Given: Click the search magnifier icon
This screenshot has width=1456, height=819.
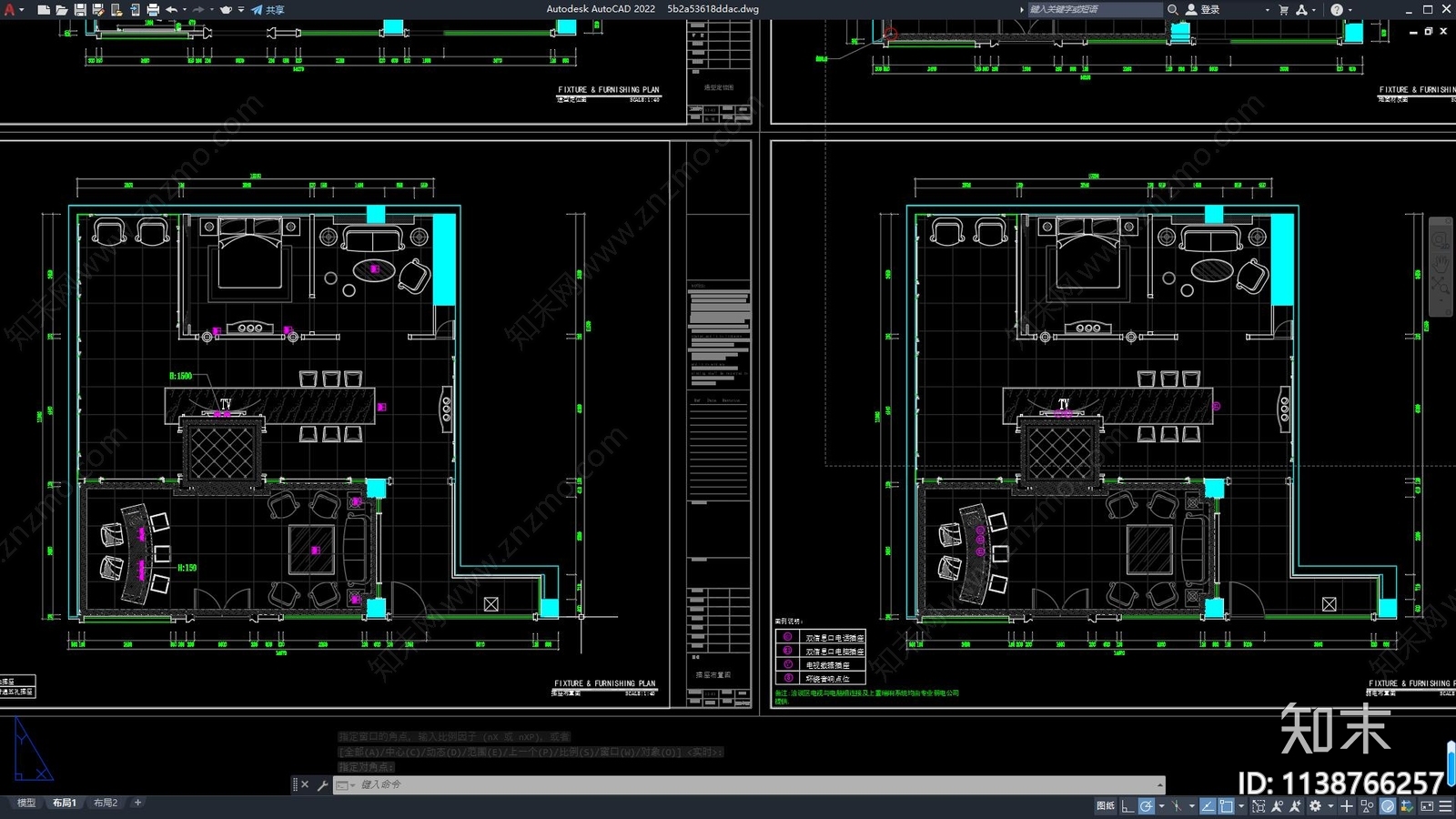Looking at the screenshot, I should (1173, 9).
